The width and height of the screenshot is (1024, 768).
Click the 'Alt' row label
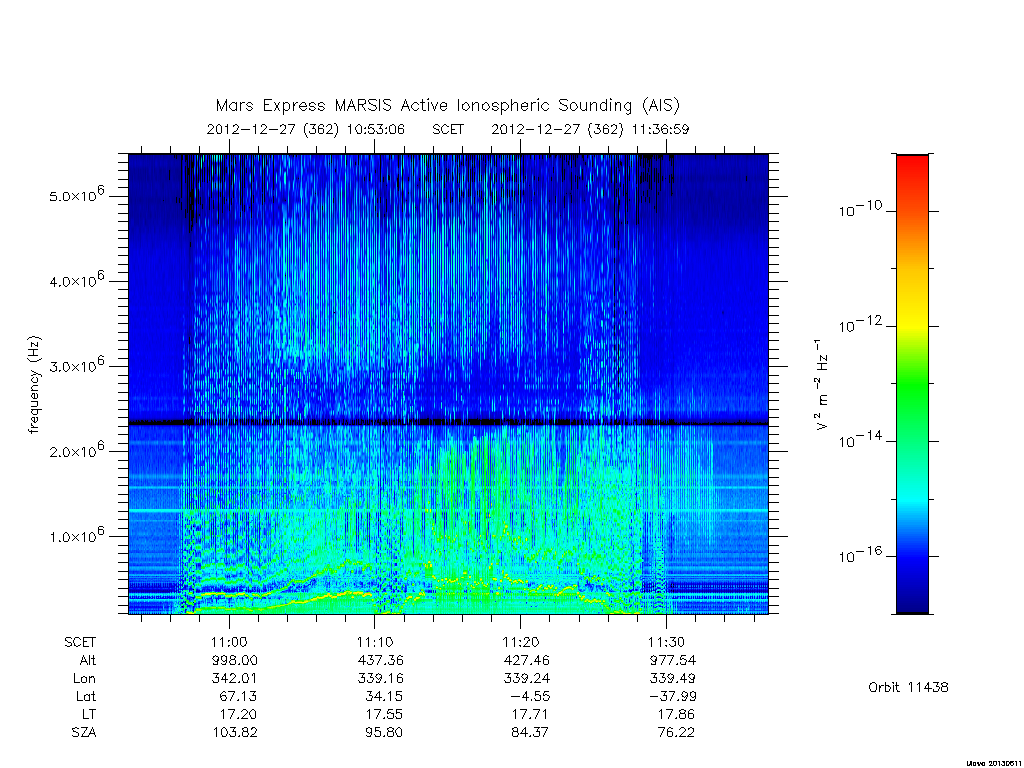[x=87, y=660]
